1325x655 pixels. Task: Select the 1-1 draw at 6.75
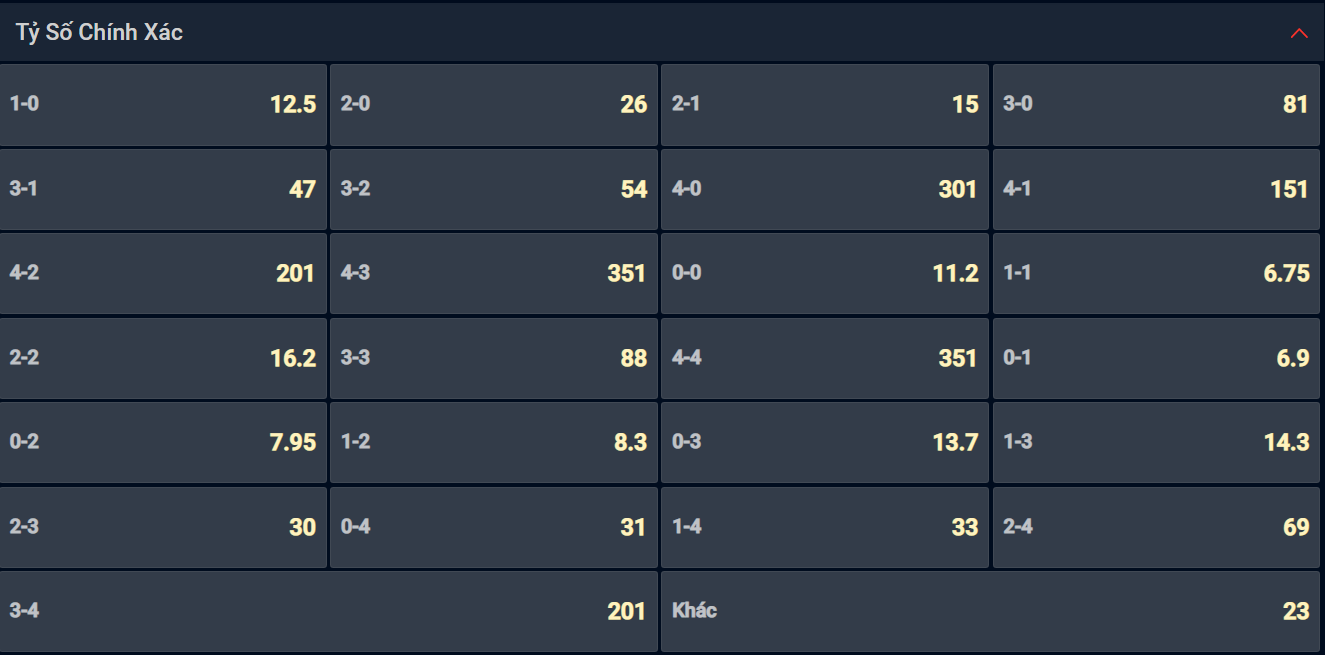(1157, 274)
